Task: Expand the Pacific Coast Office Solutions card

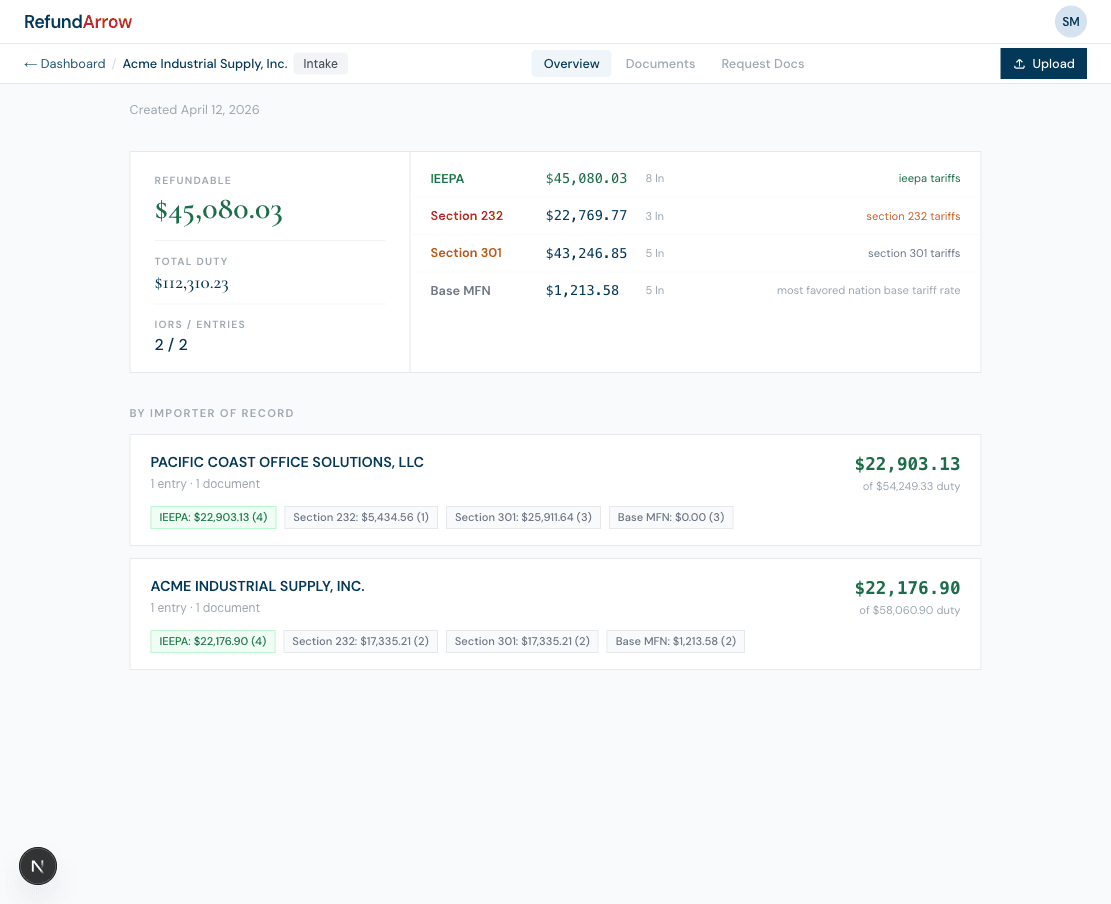Action: 287,462
